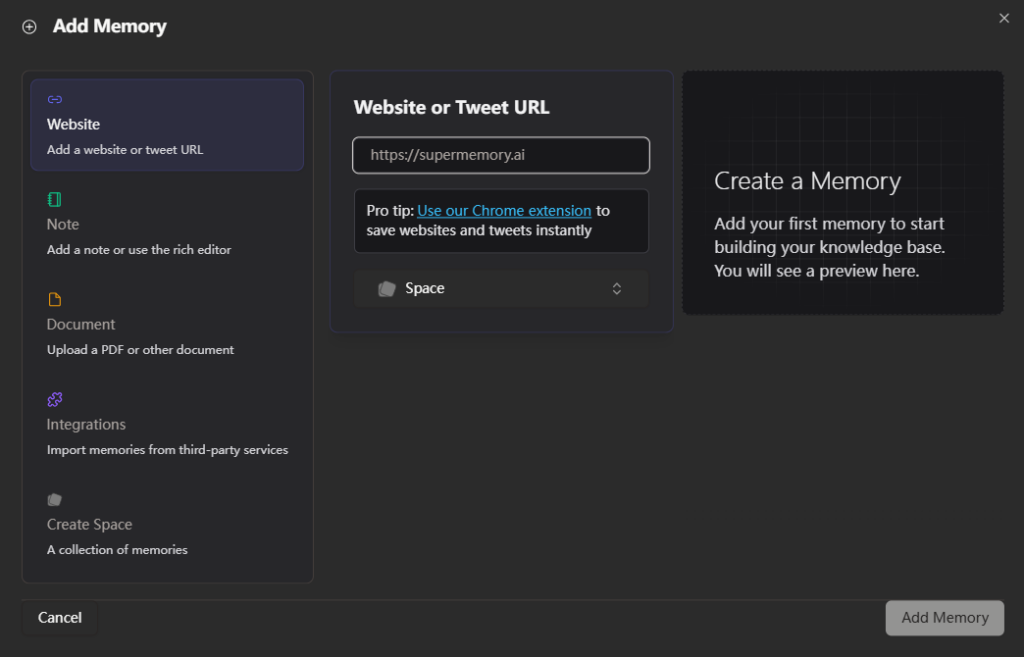
Task: Click the link icon above Website
Action: (55, 100)
